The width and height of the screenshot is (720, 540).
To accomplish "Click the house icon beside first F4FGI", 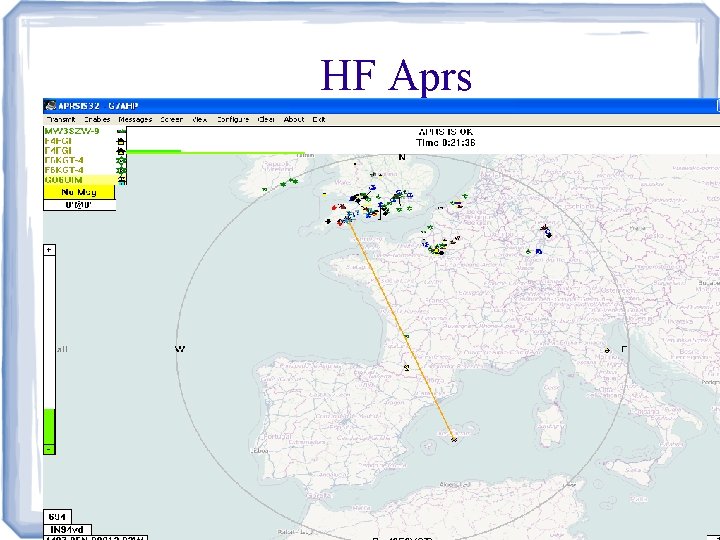I will [122, 141].
